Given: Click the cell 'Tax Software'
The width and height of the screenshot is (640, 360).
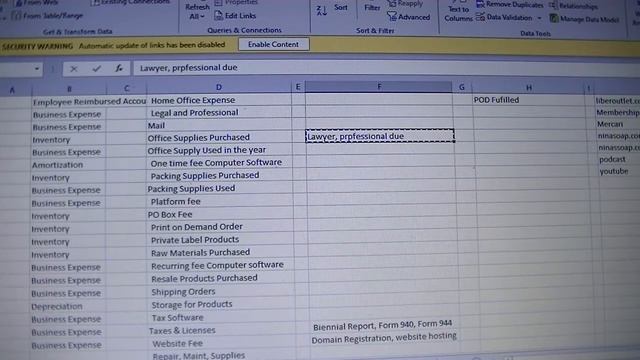Looking at the screenshot, I should pos(178,318).
